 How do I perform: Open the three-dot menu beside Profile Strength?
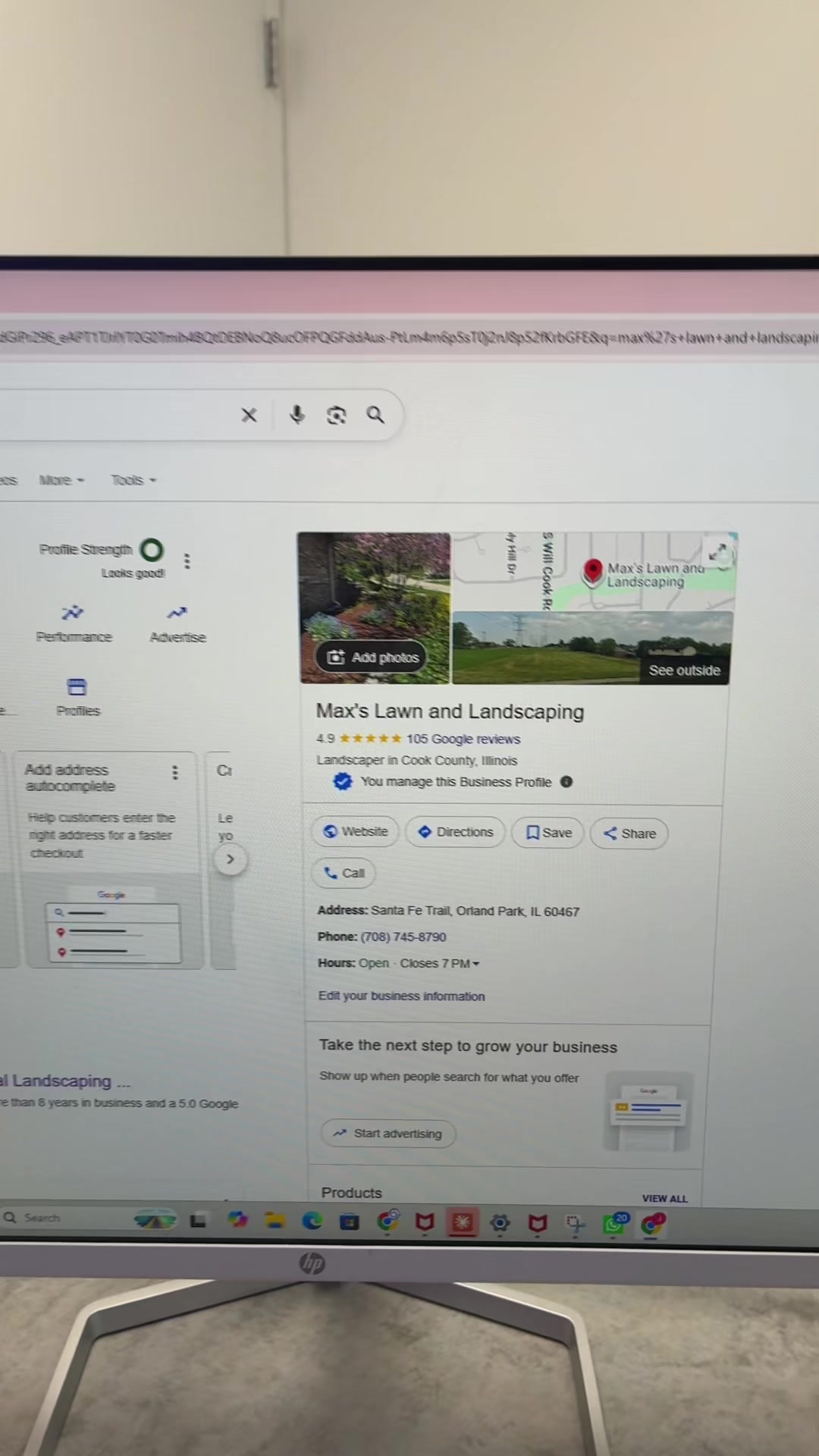[187, 560]
